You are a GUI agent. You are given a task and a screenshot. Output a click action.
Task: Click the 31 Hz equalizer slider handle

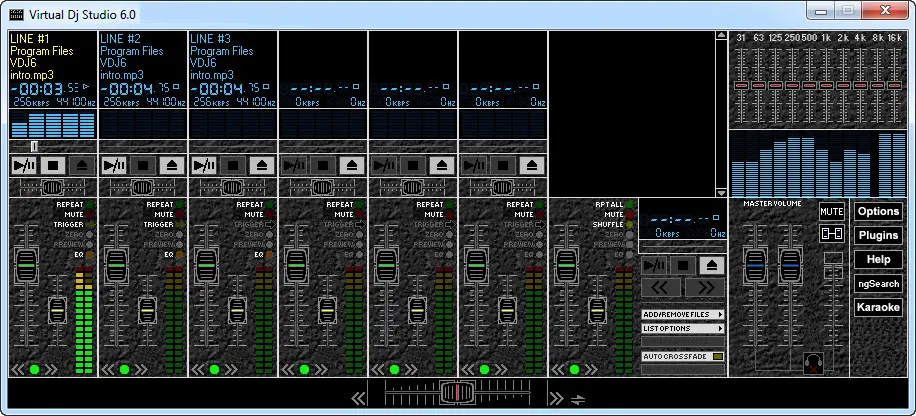(741, 85)
